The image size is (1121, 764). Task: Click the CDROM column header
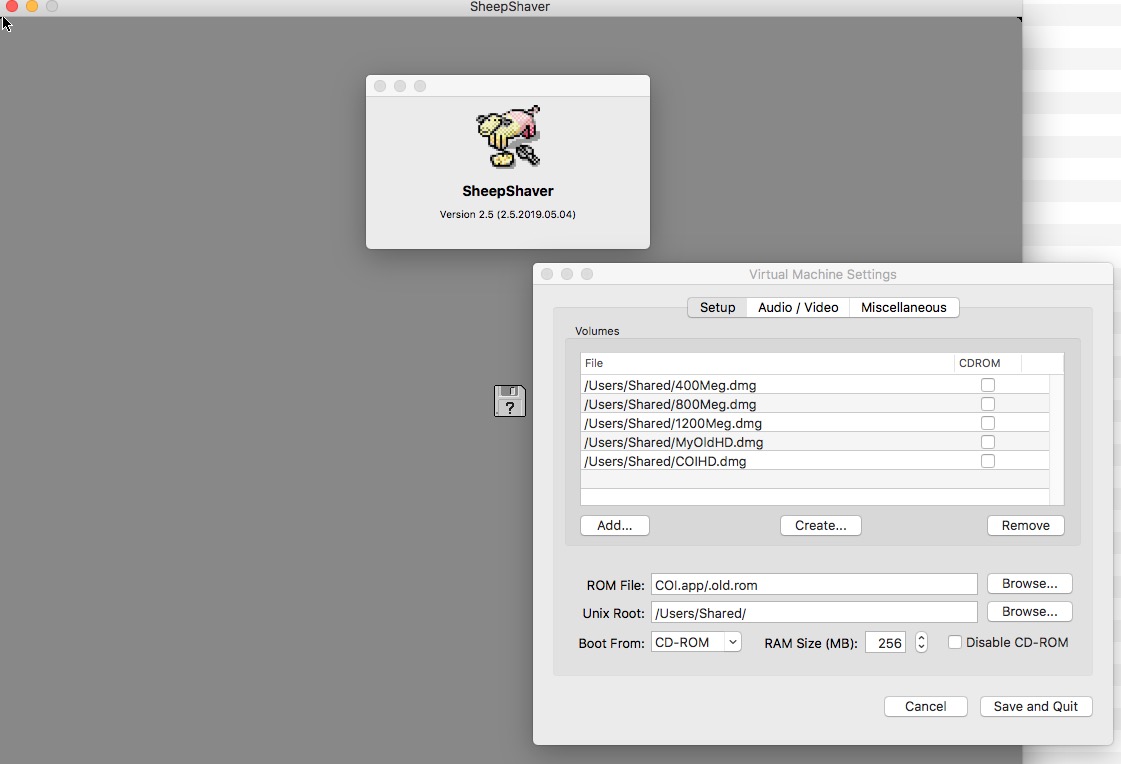pyautogui.click(x=987, y=363)
